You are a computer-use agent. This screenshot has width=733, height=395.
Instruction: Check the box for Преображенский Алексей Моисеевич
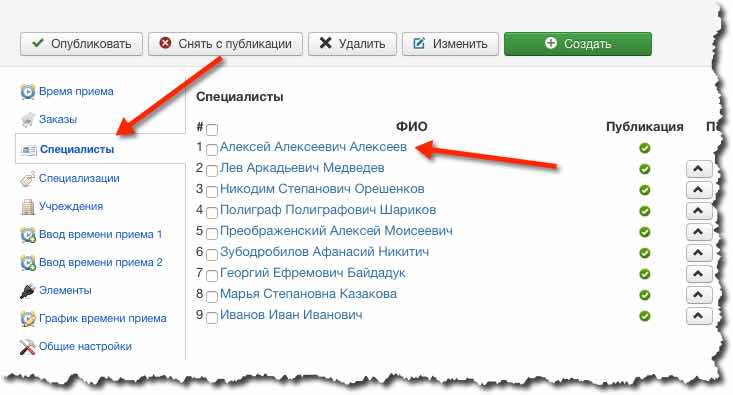point(212,234)
